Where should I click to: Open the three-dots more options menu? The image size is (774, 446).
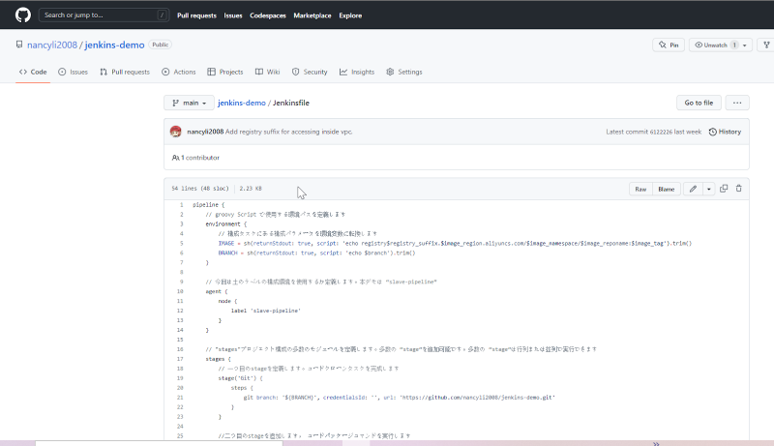pyautogui.click(x=737, y=103)
